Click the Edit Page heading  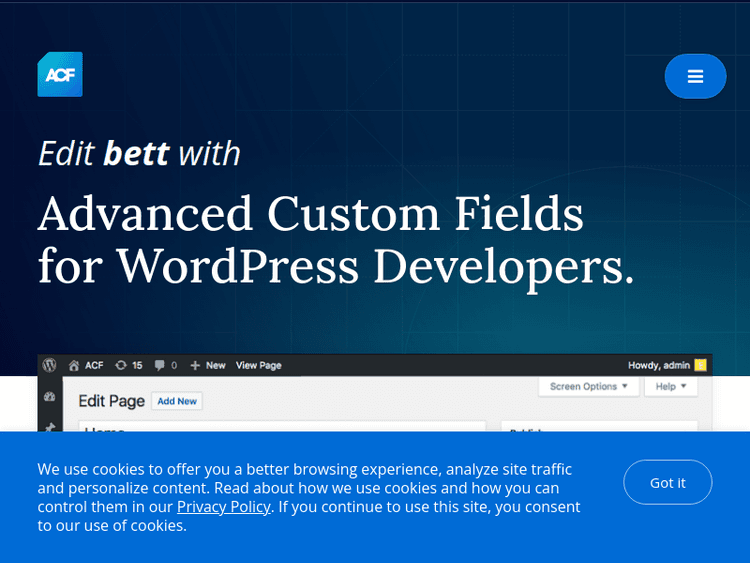[111, 401]
